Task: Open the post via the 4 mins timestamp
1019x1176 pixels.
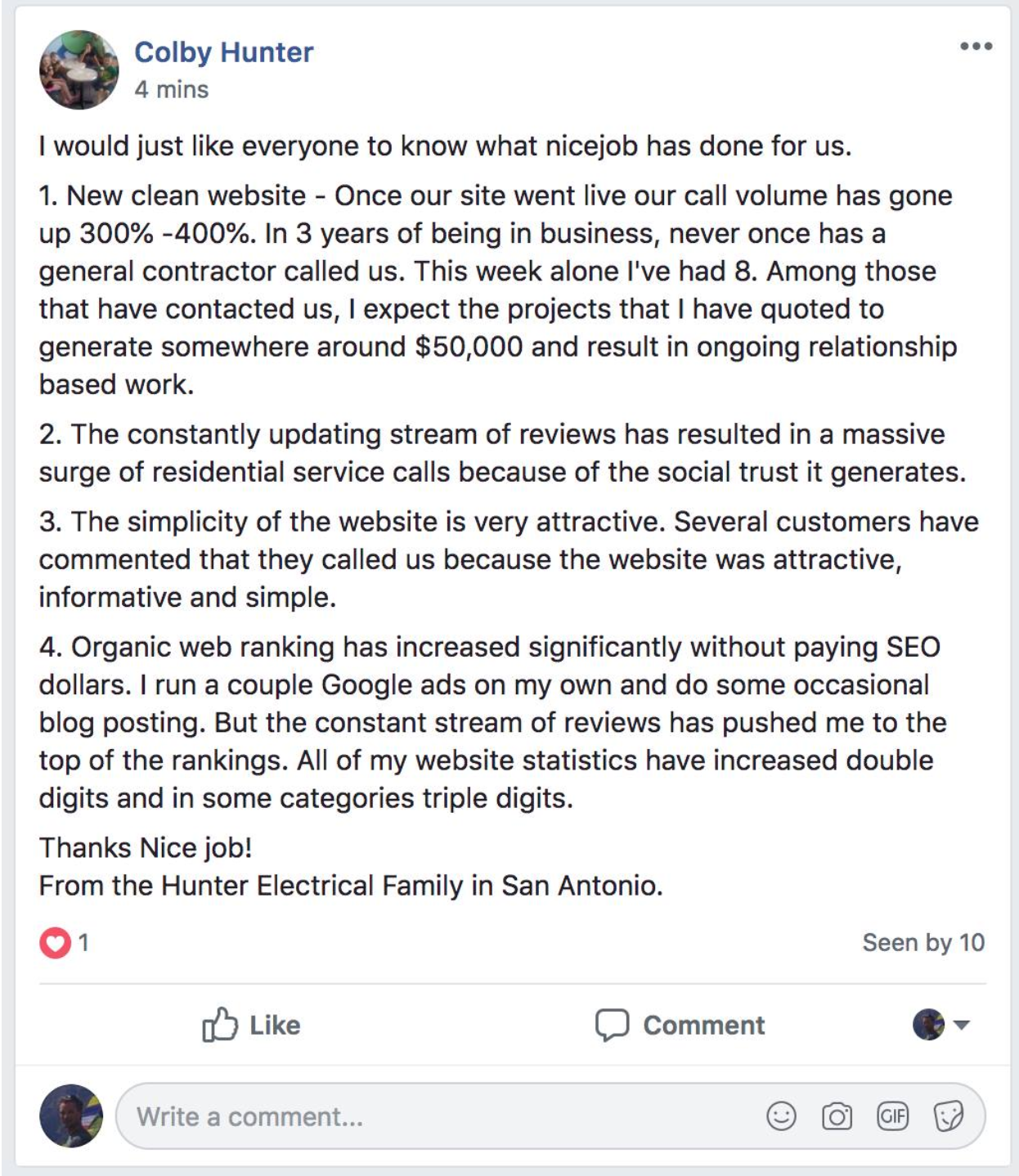Action: [x=171, y=89]
